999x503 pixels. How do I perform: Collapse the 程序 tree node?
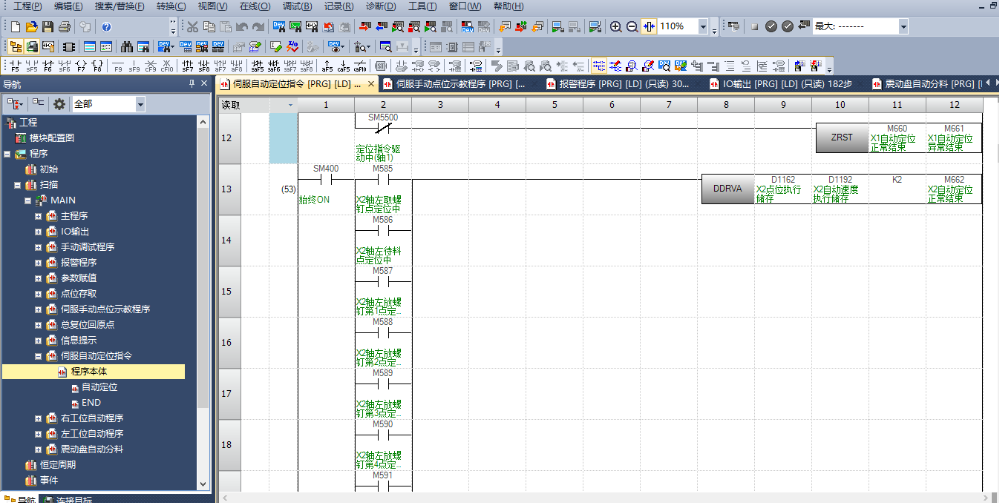pos(8,154)
